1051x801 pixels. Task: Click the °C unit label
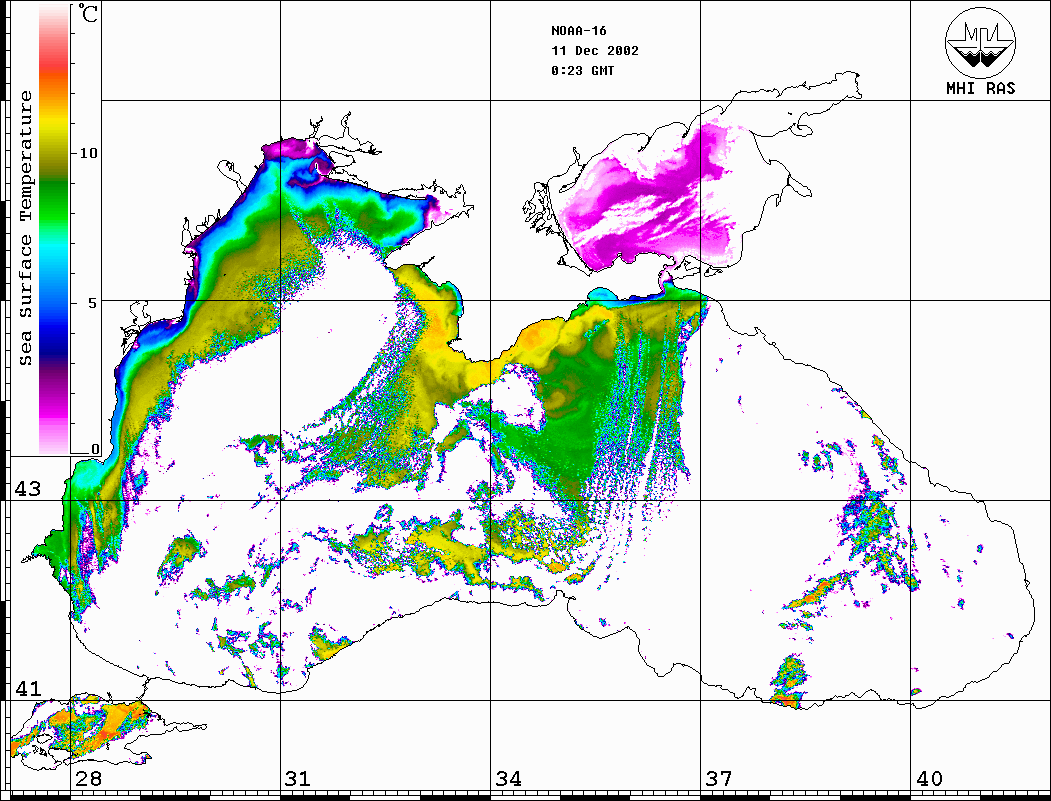(88, 13)
